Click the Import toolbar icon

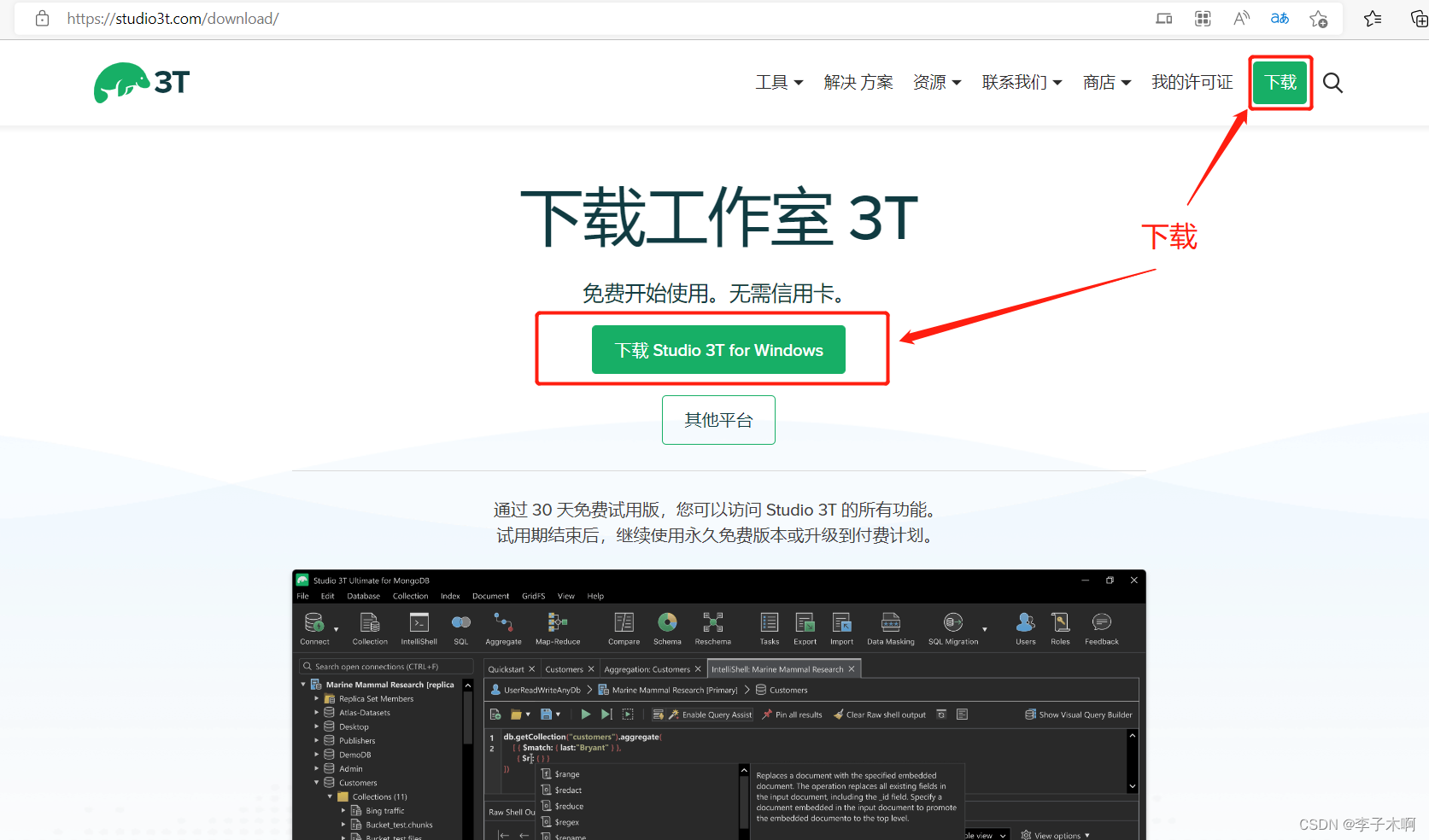pyautogui.click(x=841, y=628)
